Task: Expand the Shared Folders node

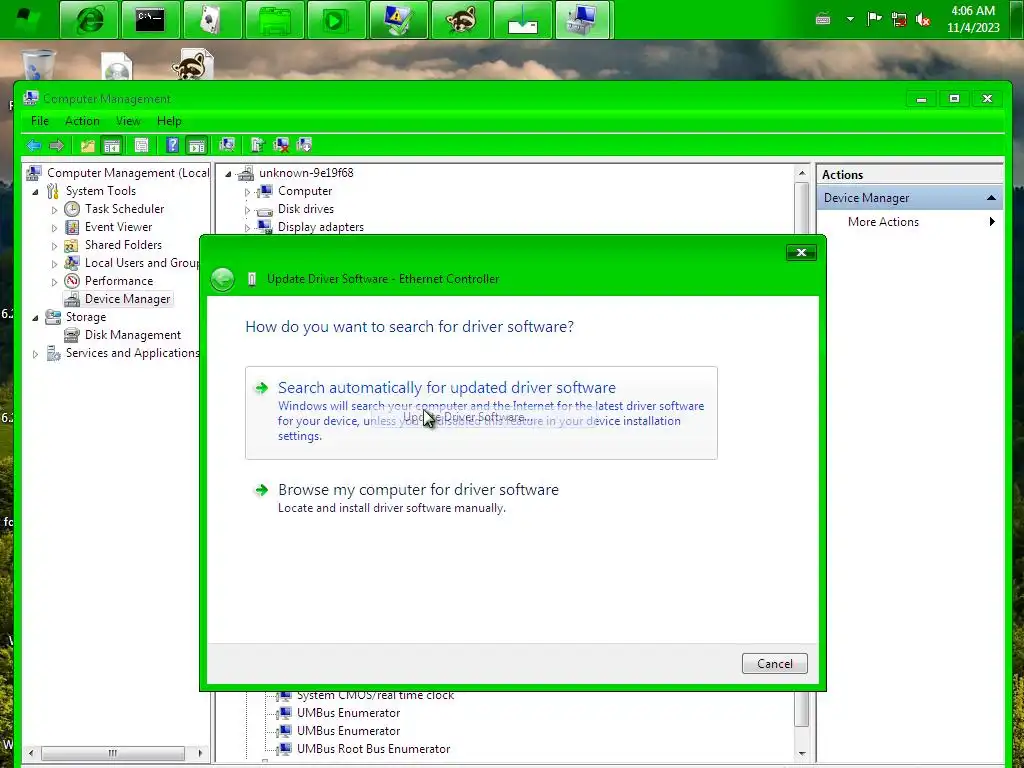Action: 54,246
